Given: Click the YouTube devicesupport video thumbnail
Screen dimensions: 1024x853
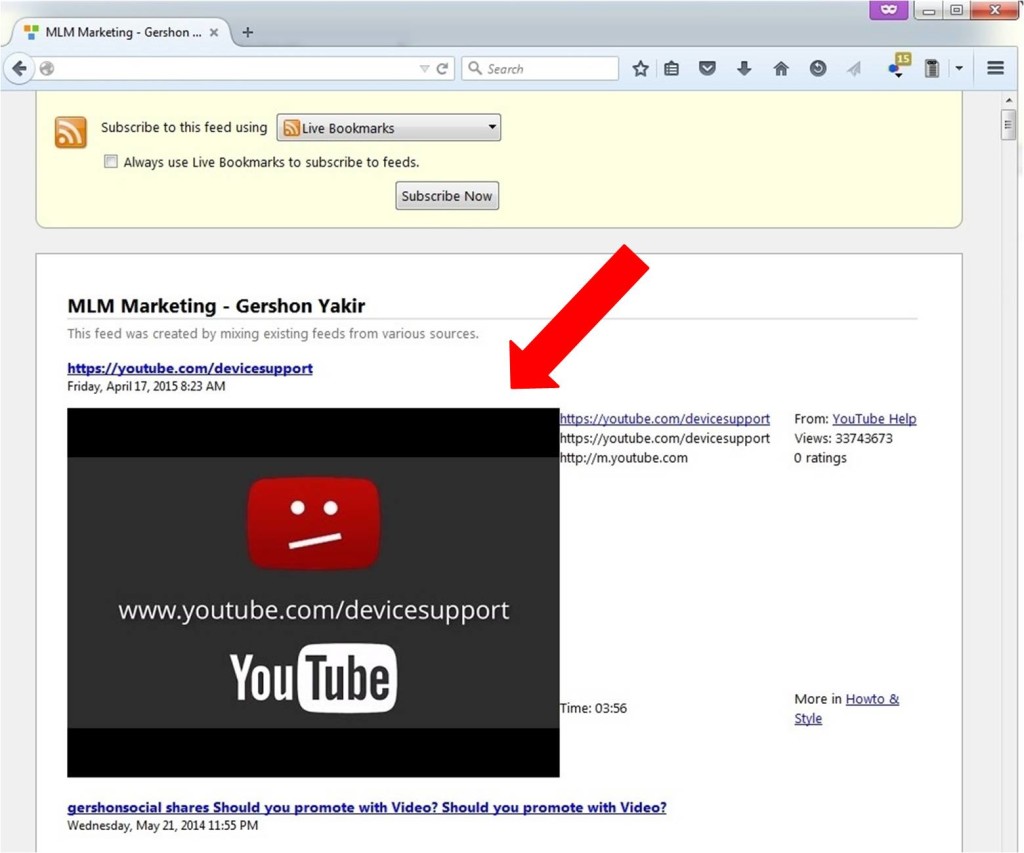Looking at the screenshot, I should [313, 592].
